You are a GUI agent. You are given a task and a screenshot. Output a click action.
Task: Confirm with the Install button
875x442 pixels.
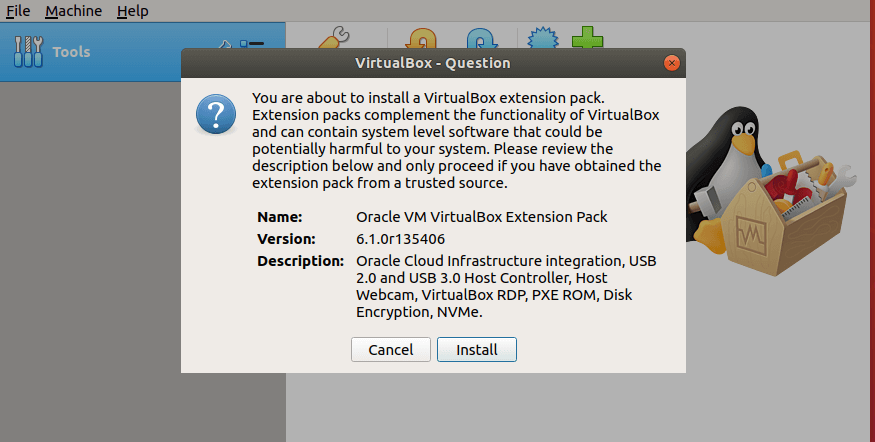tap(477, 349)
